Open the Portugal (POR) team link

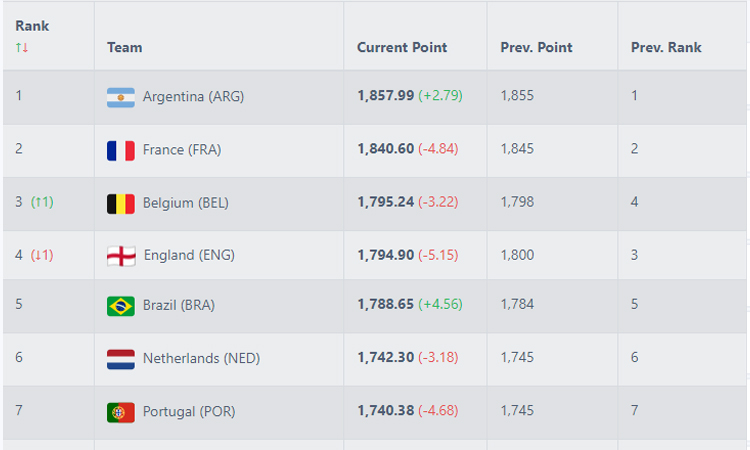pos(189,411)
